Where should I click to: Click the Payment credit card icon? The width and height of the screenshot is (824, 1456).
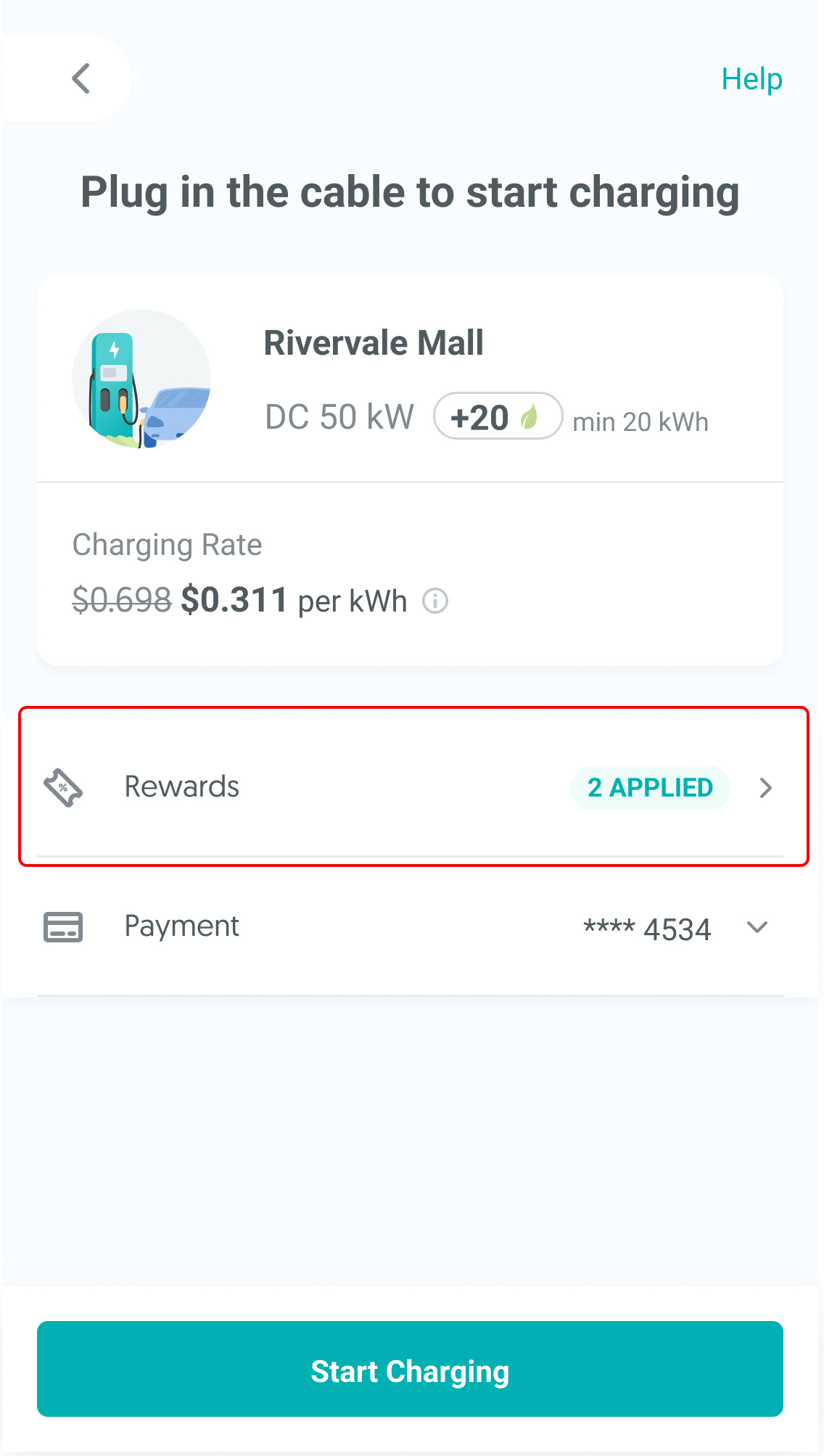[x=63, y=927]
